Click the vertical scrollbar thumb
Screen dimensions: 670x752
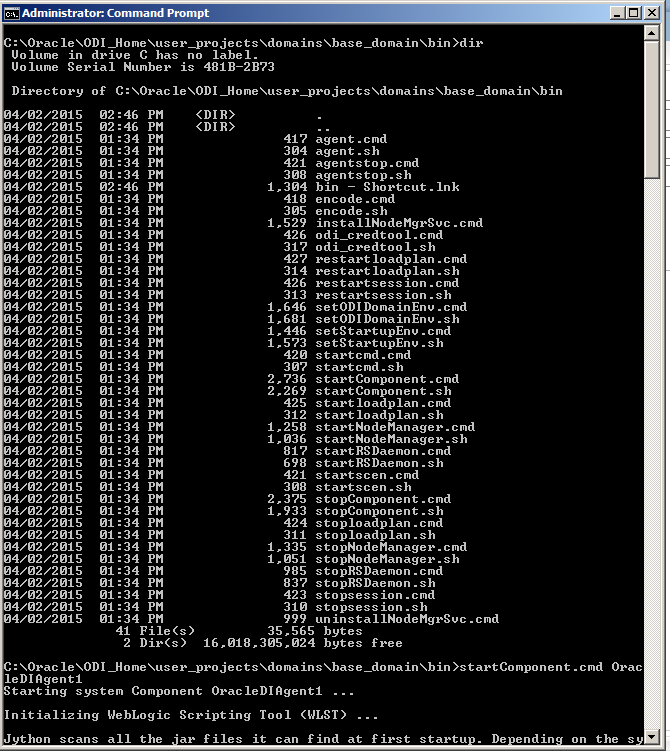(651, 110)
